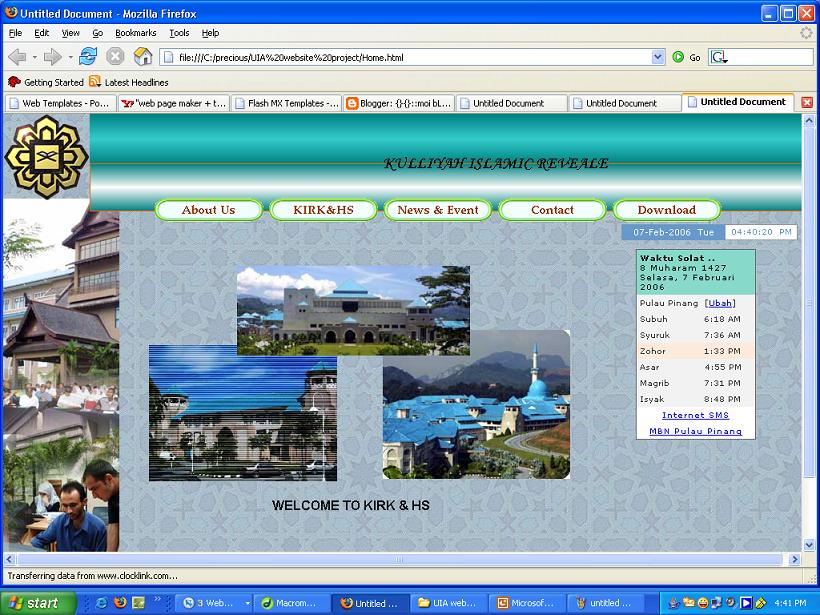820x615 pixels.
Task: Launch Firefox from Quick Launch
Action: [120, 603]
